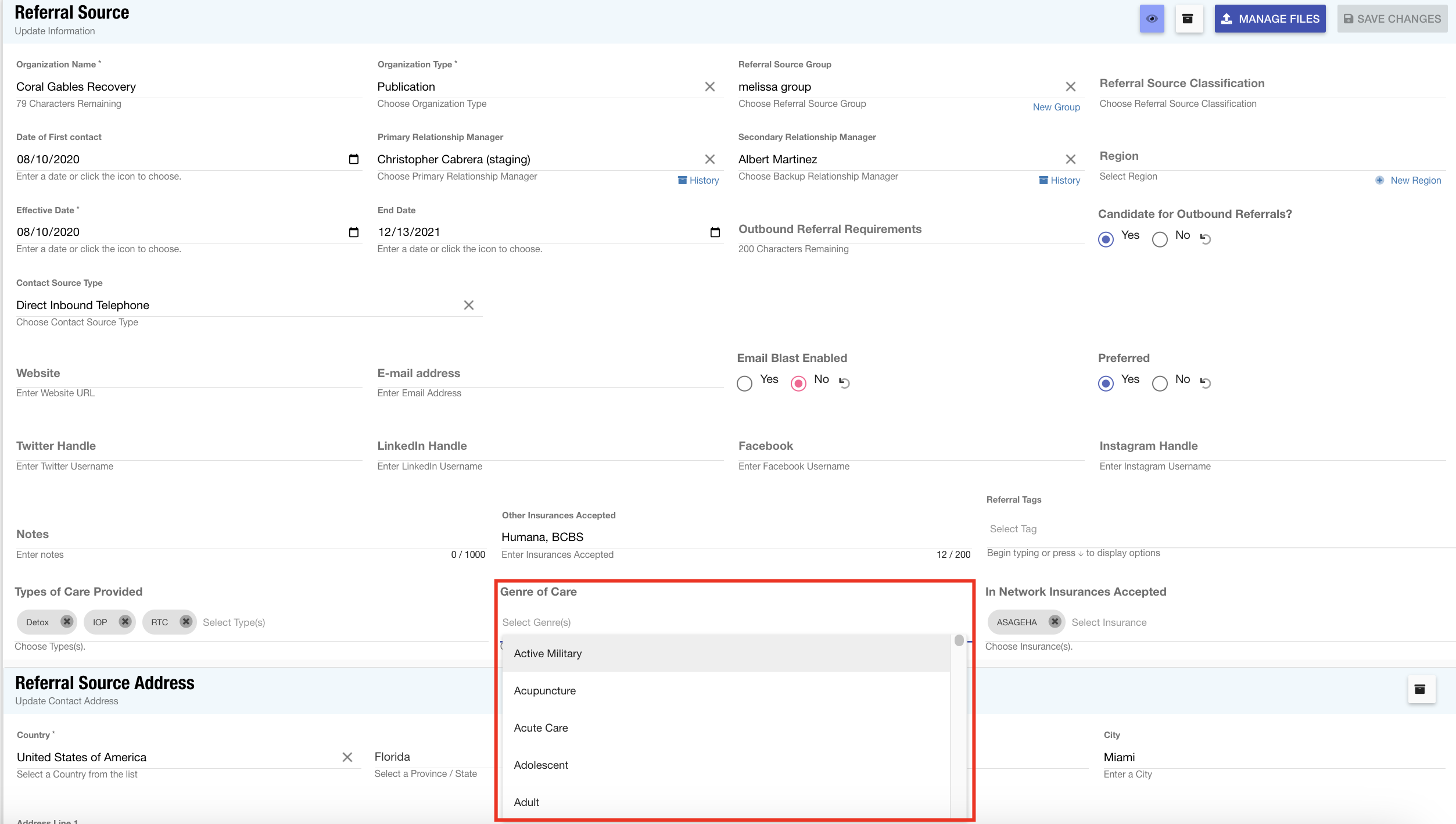This screenshot has width=1456, height=824.
Task: Select Yes for Email Blast Enabled
Action: [744, 383]
